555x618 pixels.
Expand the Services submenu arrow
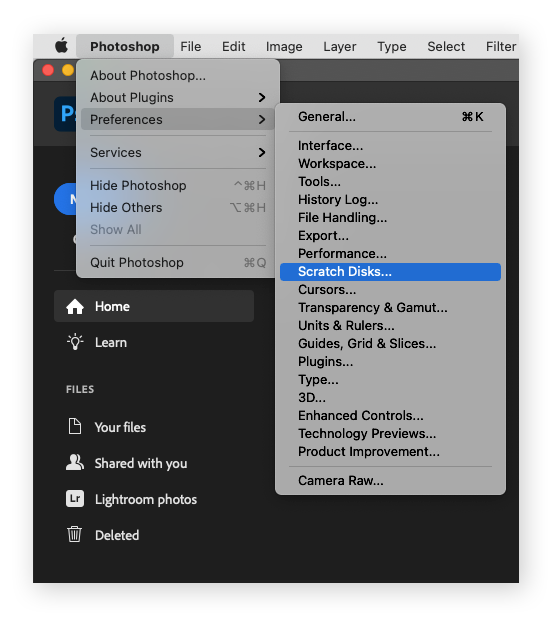[262, 153]
